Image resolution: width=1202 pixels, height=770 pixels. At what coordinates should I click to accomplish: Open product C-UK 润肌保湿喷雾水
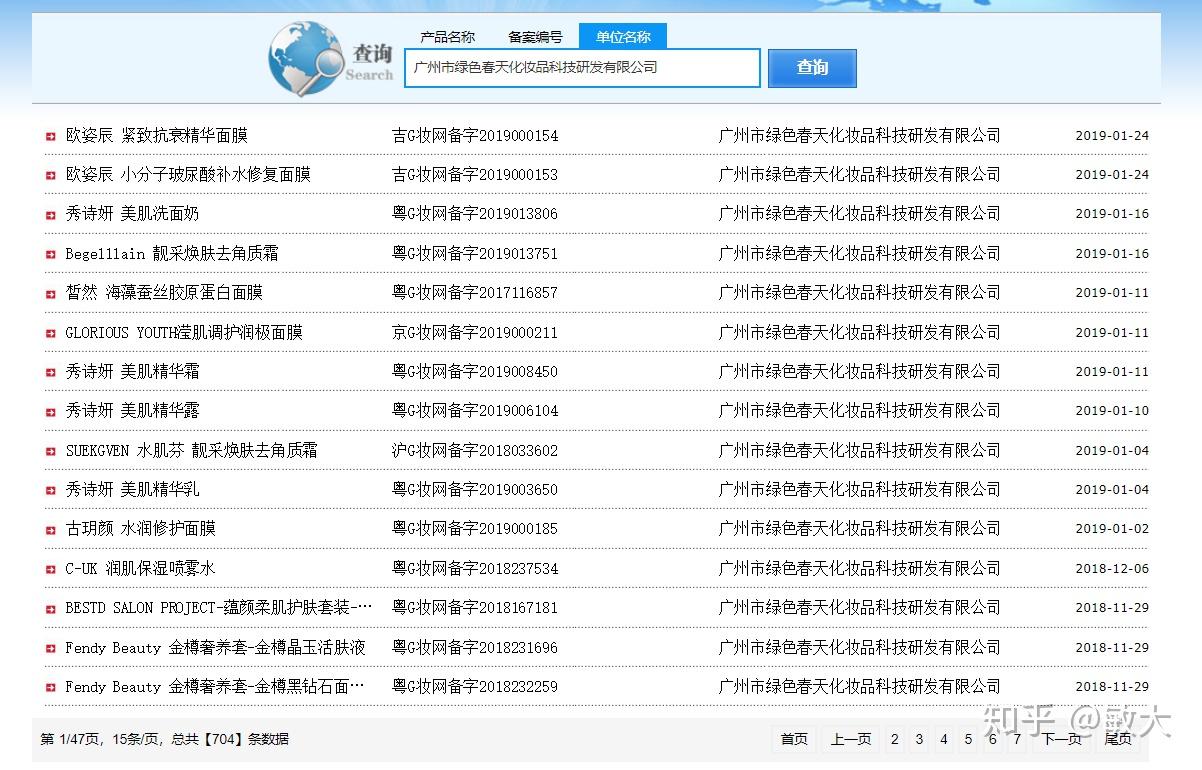pyautogui.click(x=140, y=568)
